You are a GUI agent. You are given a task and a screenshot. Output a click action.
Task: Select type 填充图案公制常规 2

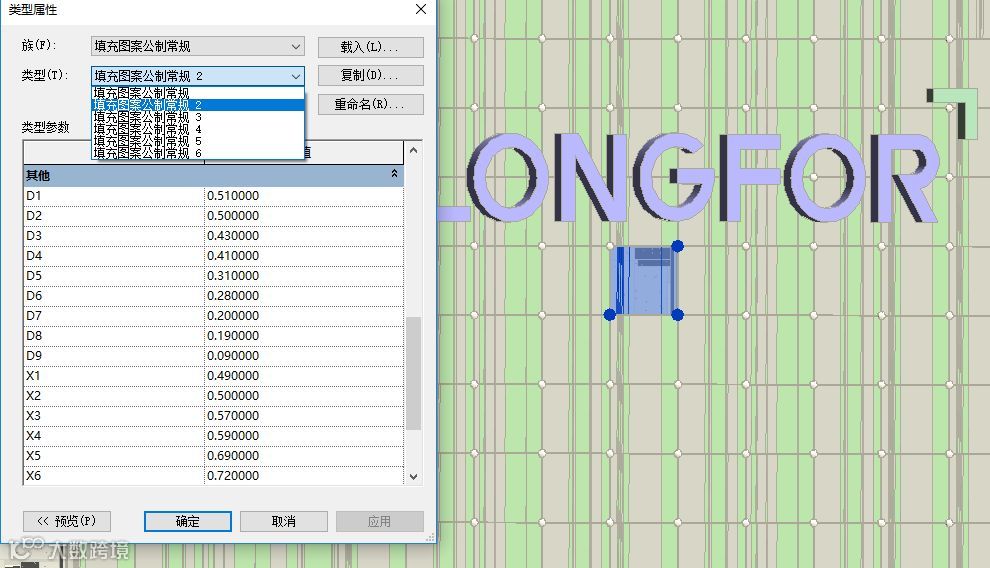(198, 105)
